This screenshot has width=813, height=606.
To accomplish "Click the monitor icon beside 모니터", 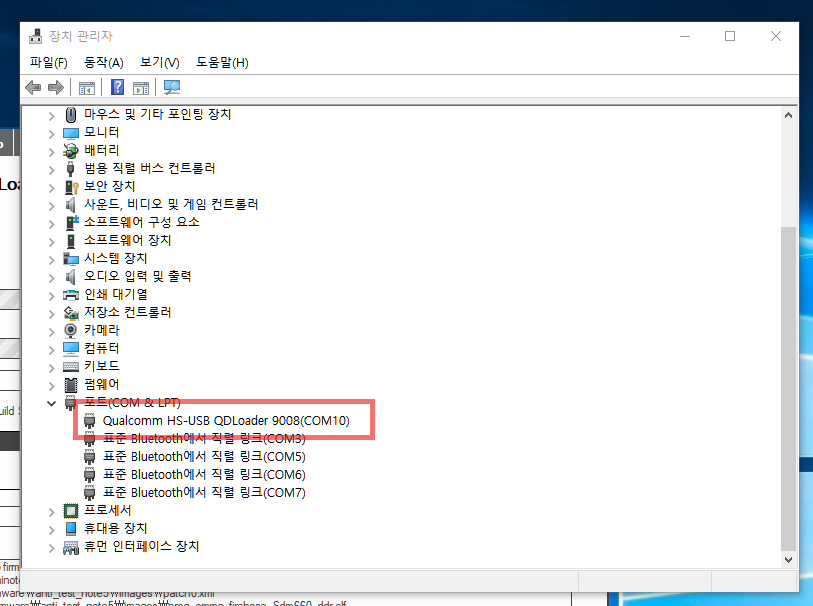I will 71,133.
